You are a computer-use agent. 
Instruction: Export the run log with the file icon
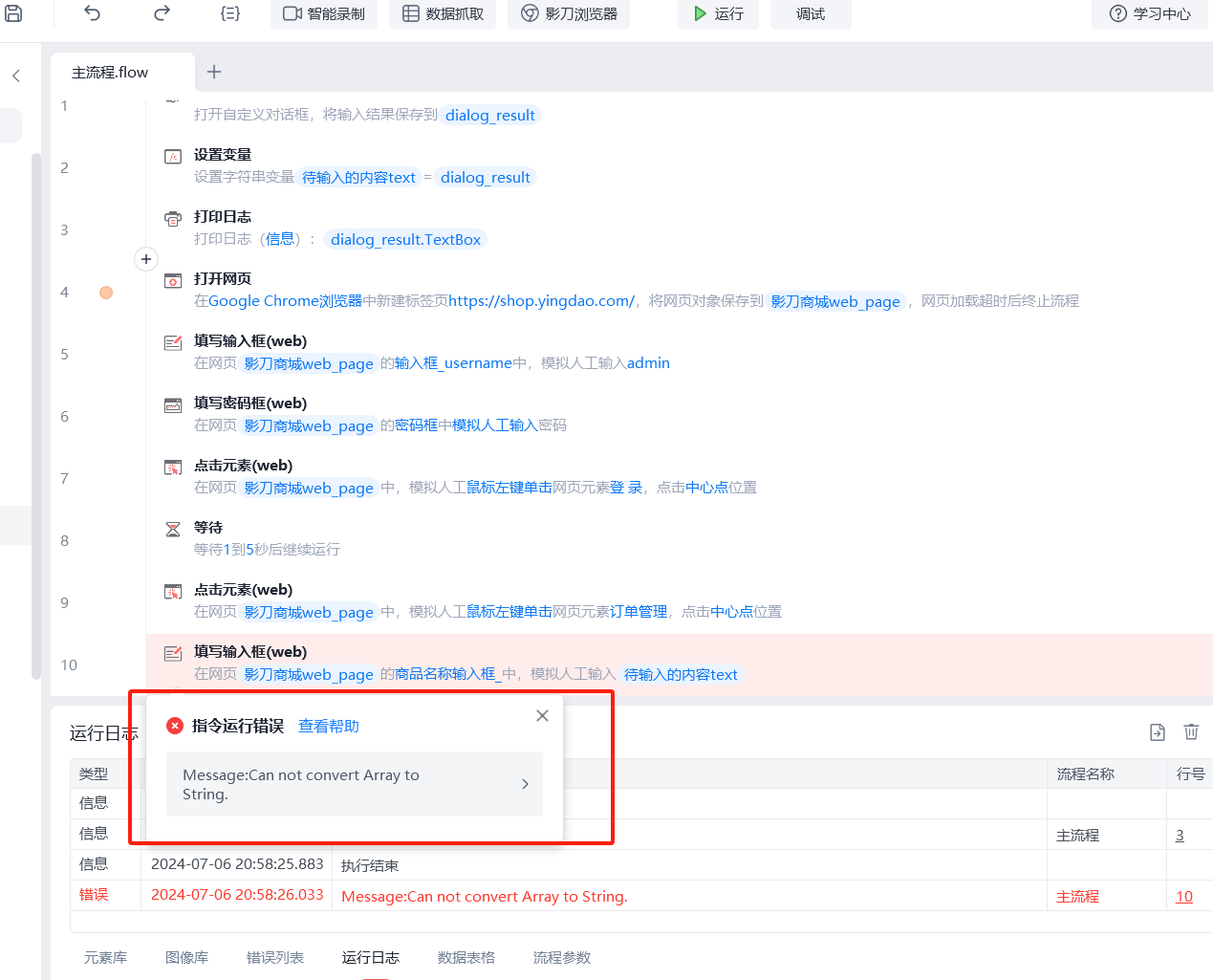point(1158,732)
